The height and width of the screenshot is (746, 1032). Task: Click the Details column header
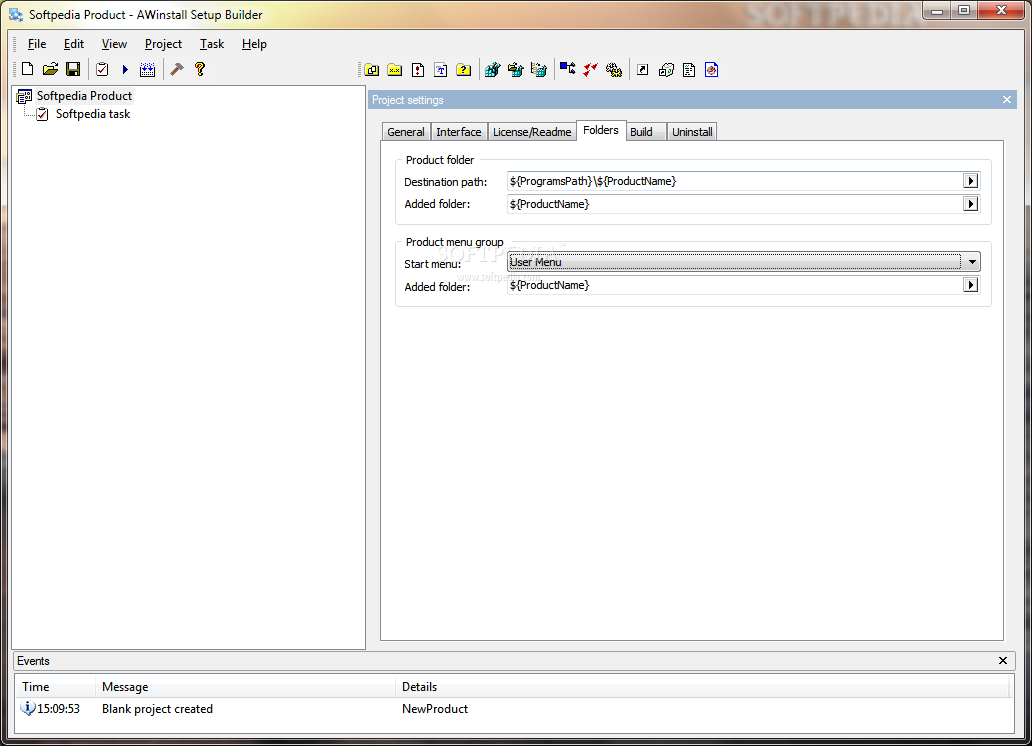(x=702, y=687)
